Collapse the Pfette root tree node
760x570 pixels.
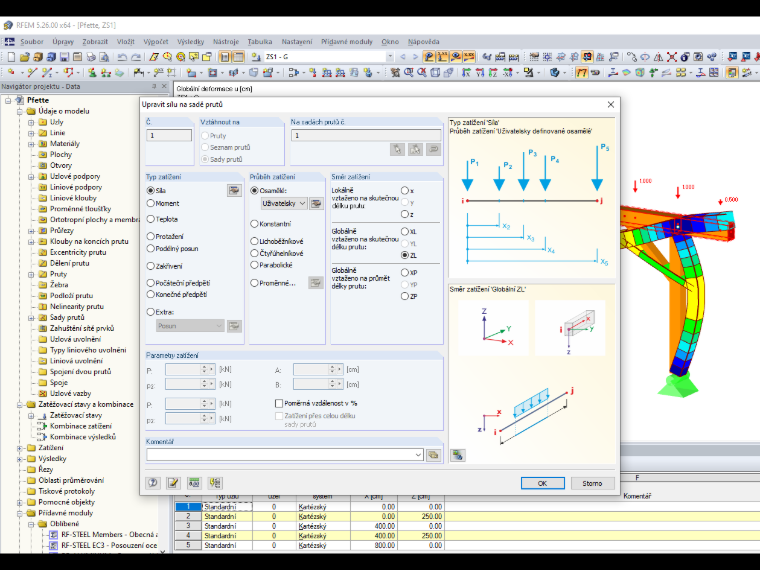8,100
